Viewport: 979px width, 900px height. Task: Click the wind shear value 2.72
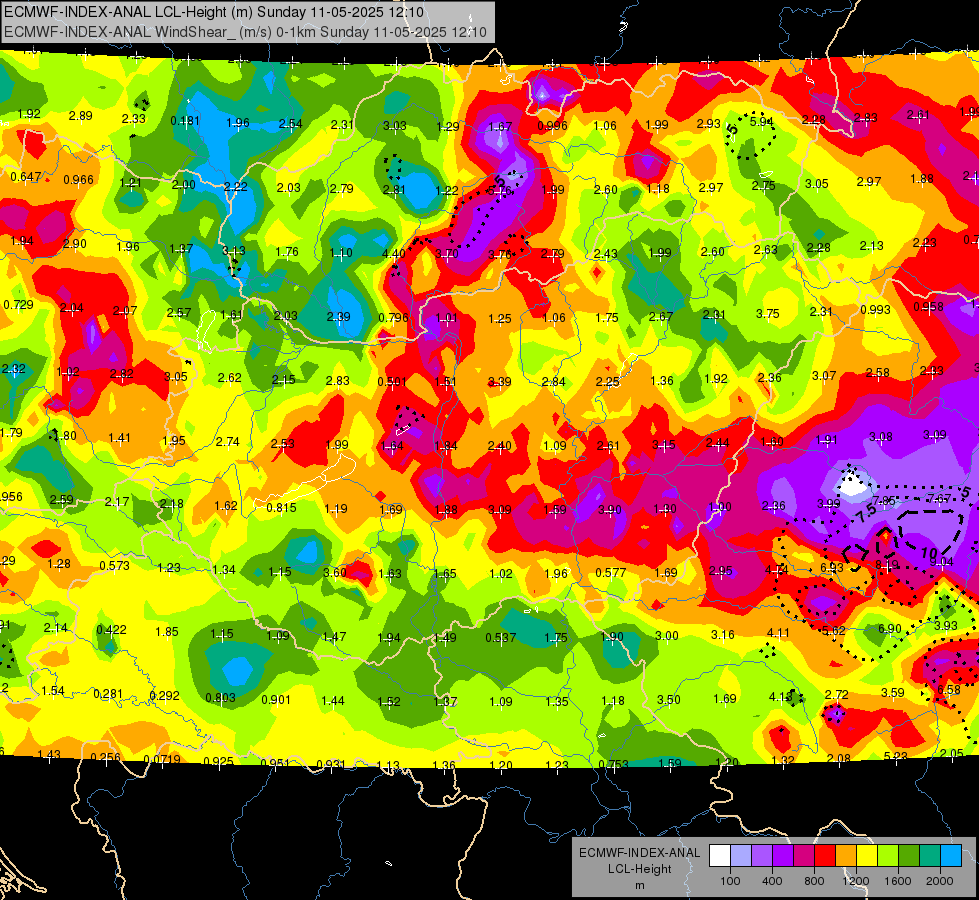point(837,695)
